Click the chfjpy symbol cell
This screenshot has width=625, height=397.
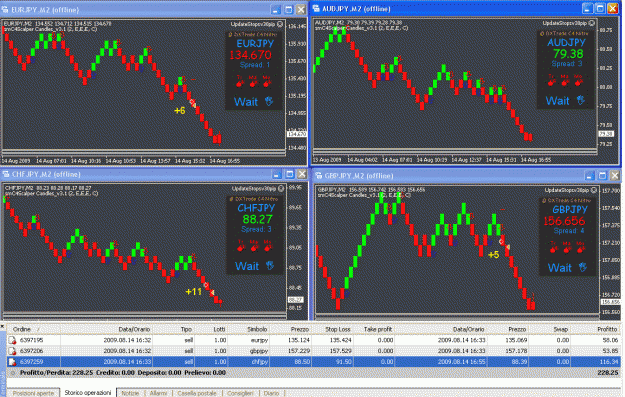point(260,362)
